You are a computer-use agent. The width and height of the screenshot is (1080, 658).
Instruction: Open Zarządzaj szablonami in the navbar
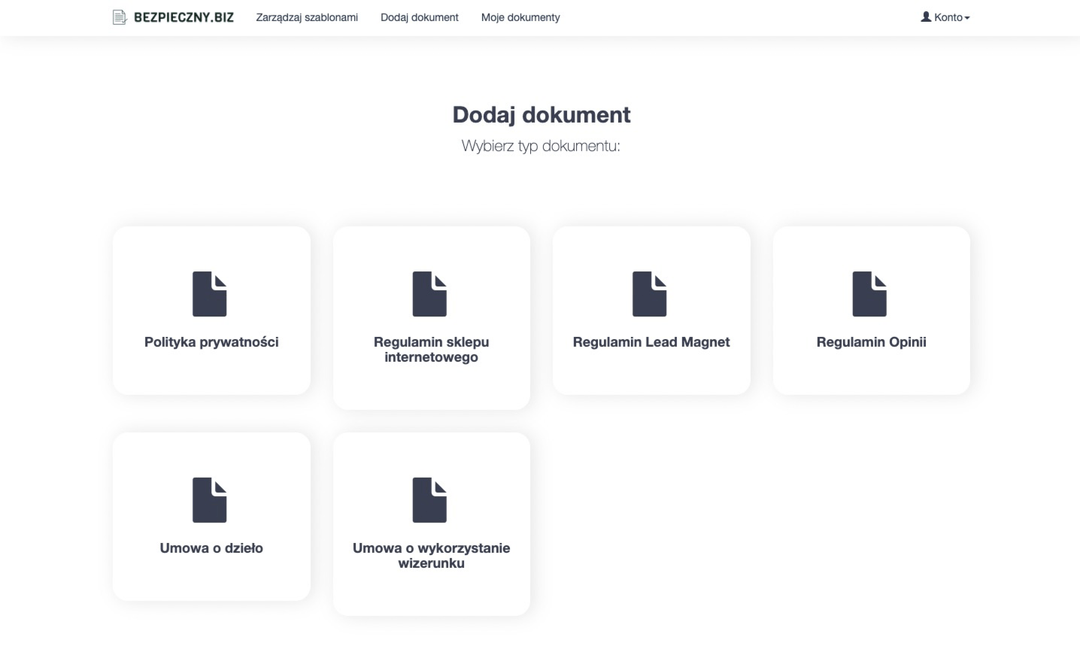(x=307, y=17)
